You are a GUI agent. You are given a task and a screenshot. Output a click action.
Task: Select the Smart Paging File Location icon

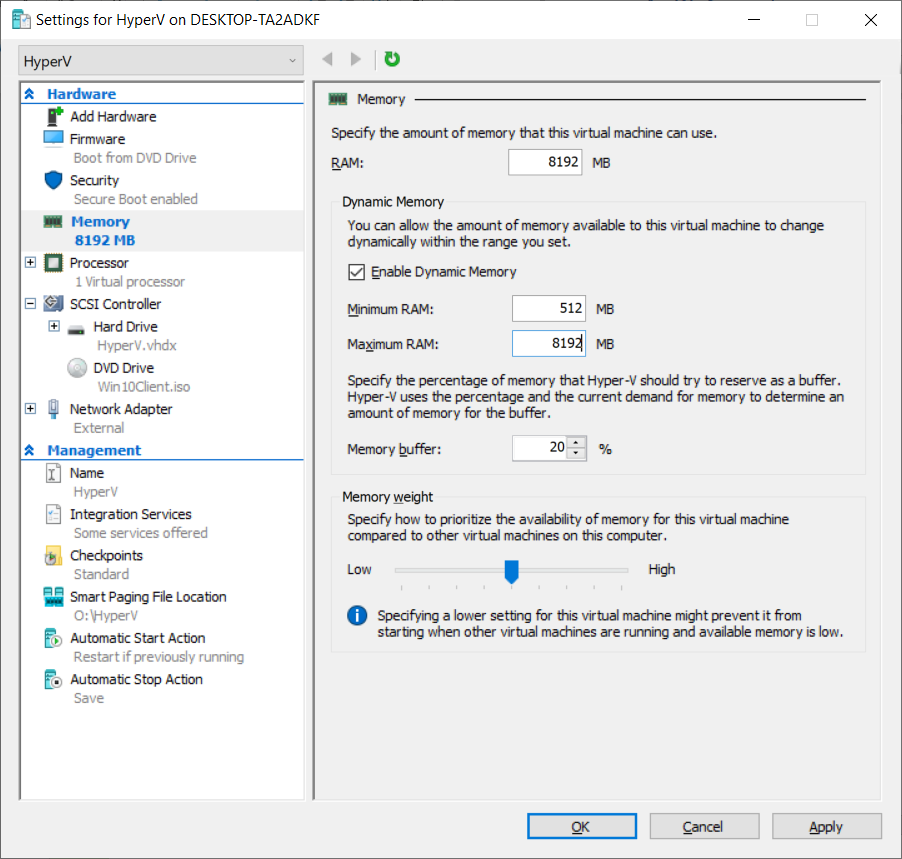click(54, 597)
